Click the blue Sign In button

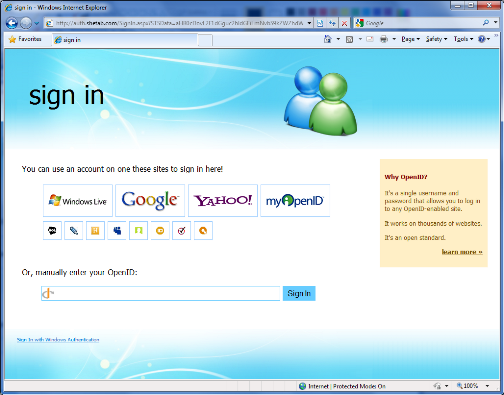pos(299,293)
